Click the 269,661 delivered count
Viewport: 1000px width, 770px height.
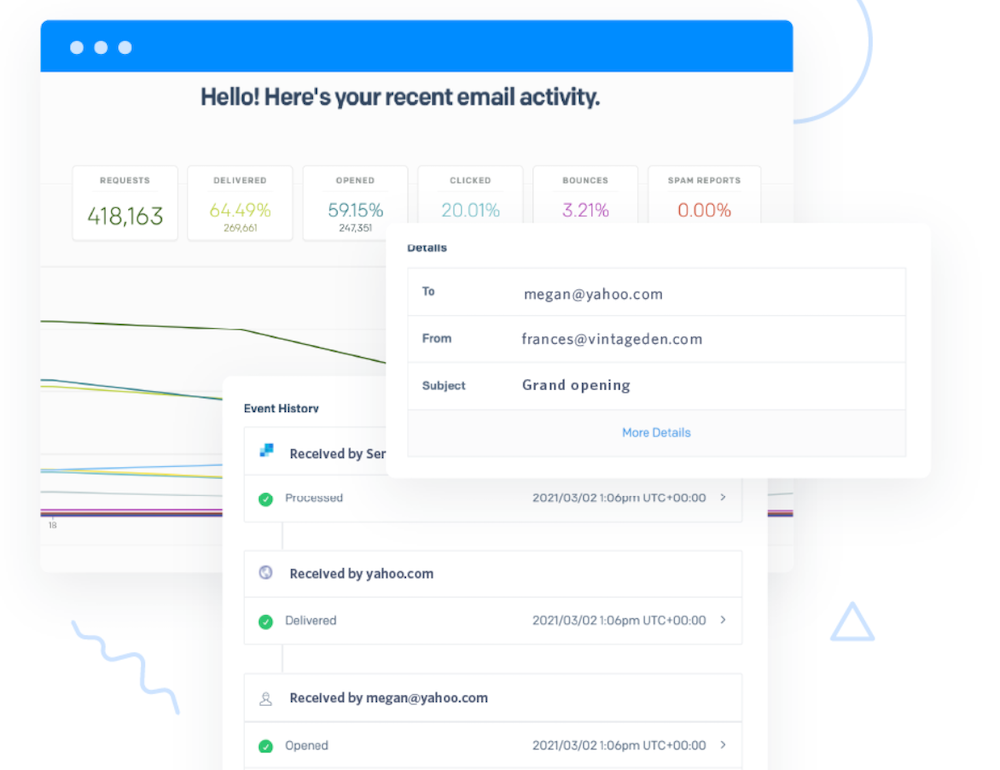tap(240, 228)
